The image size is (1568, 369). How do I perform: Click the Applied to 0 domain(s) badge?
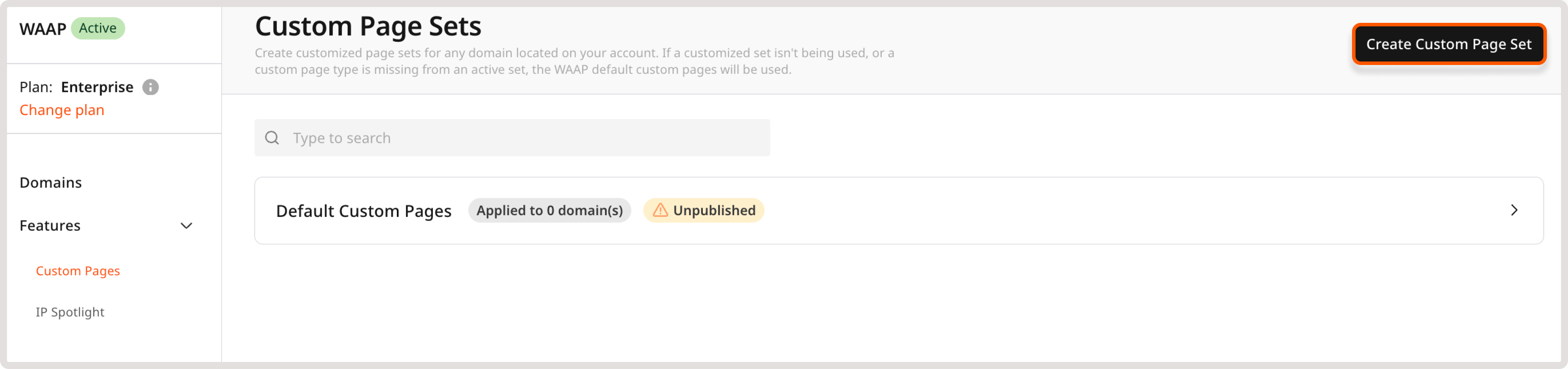[549, 211]
